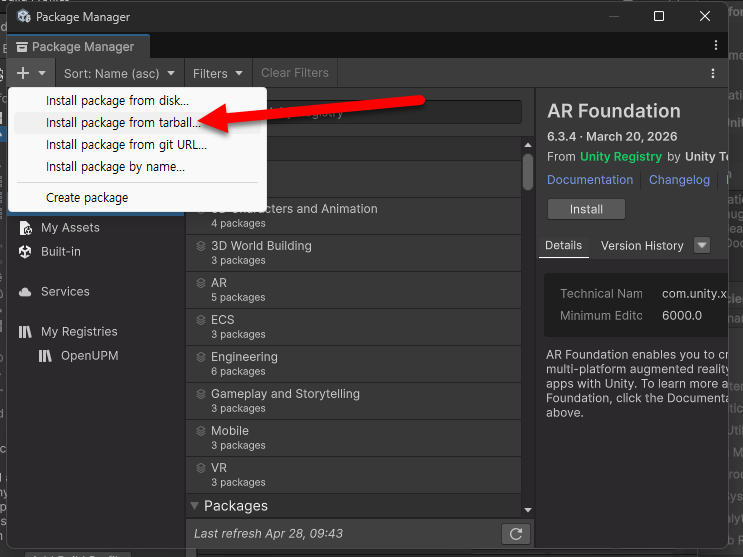
Task: Select My Assets in the sidebar
Action: coord(70,228)
